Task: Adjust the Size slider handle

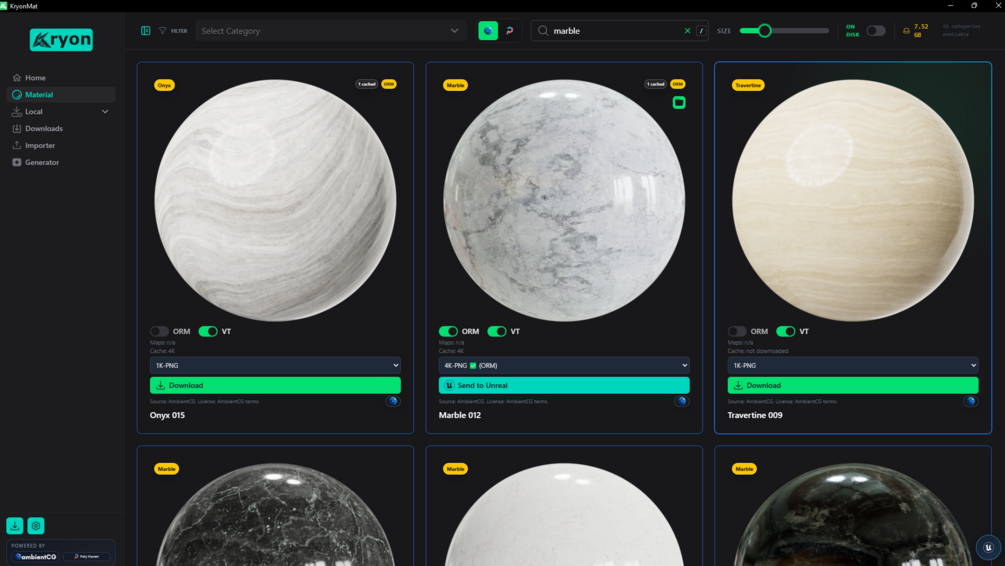Action: pos(764,31)
